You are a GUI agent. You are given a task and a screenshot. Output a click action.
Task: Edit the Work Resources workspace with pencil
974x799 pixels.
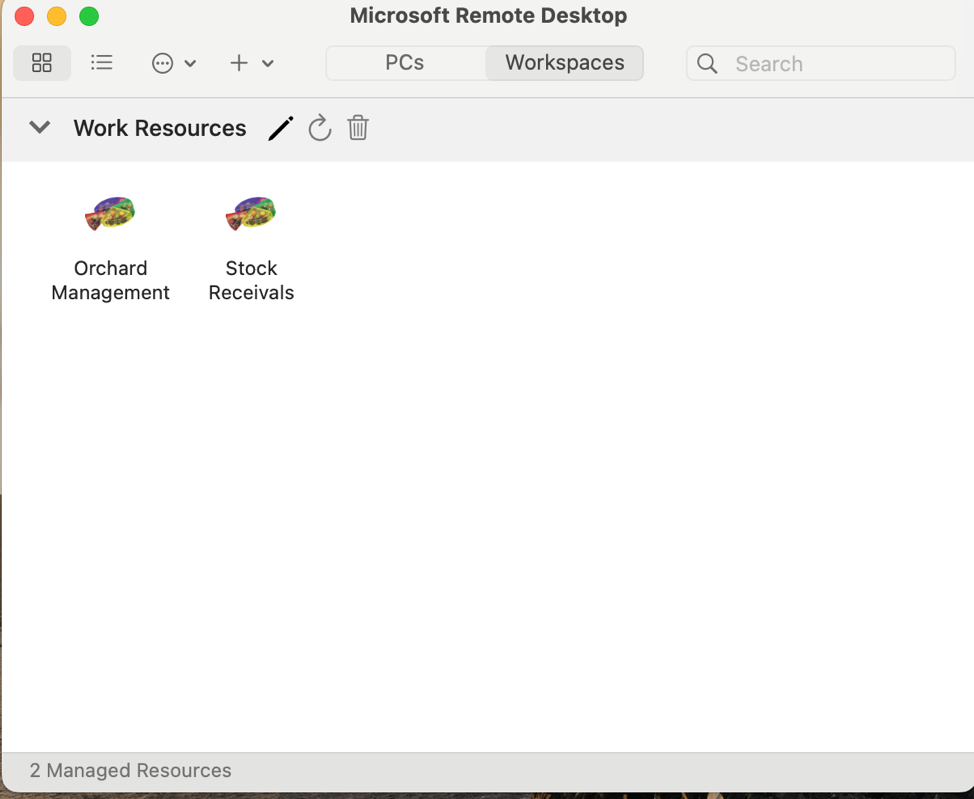(281, 129)
